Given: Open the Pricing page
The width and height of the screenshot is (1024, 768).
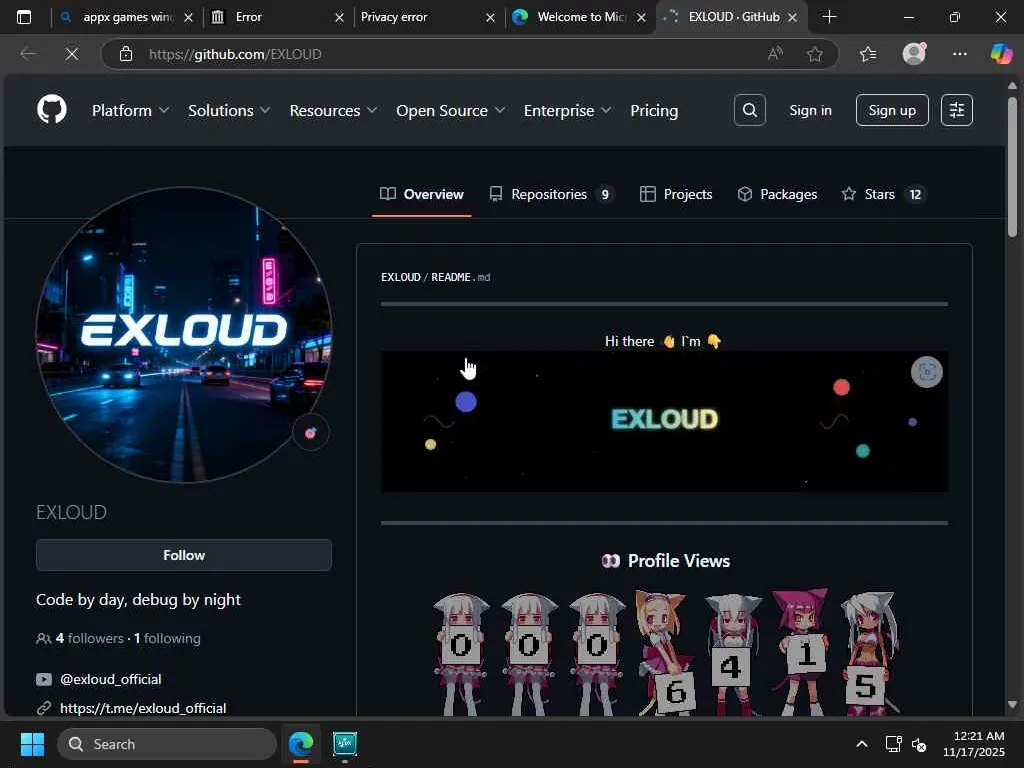Looking at the screenshot, I should point(654,110).
